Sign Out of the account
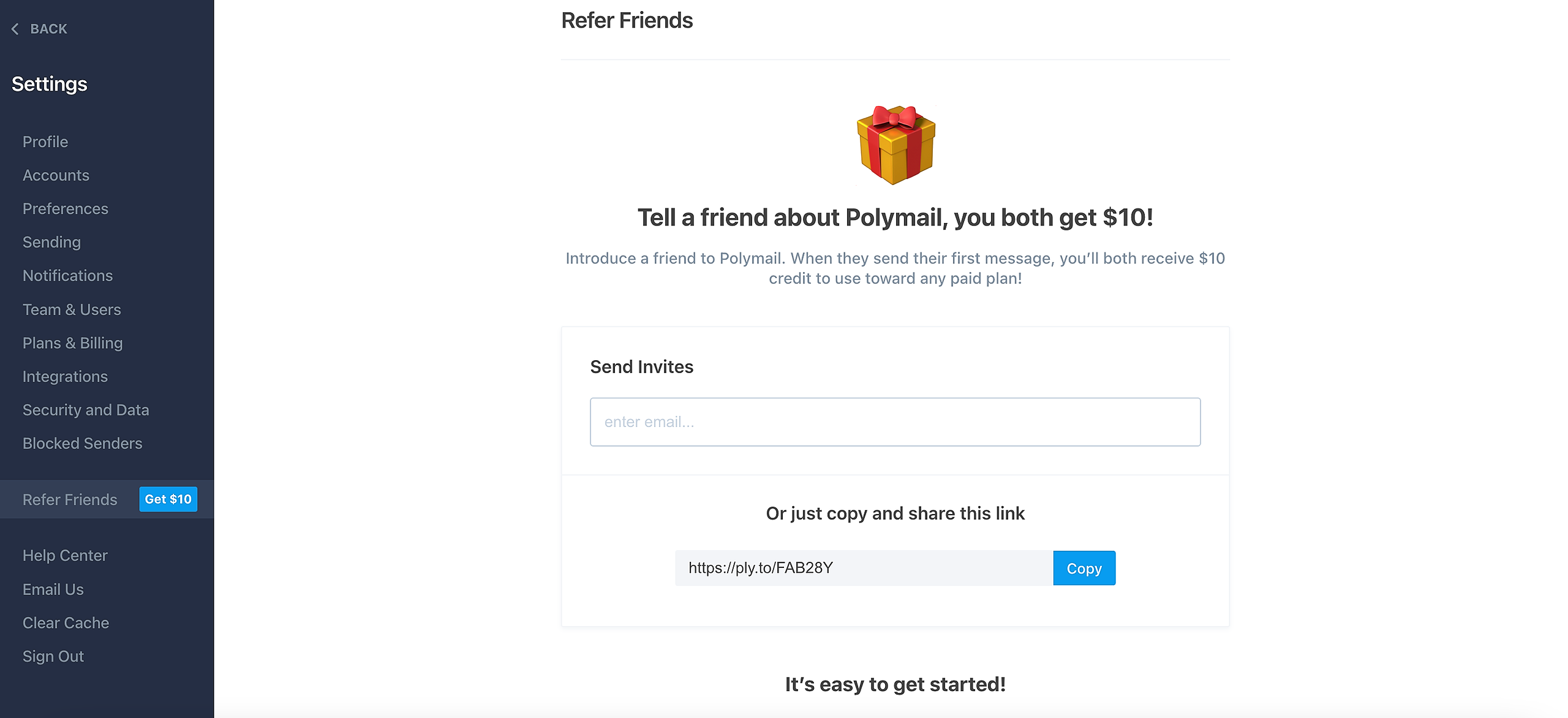Screen dimensions: 1568x718 click(53, 656)
